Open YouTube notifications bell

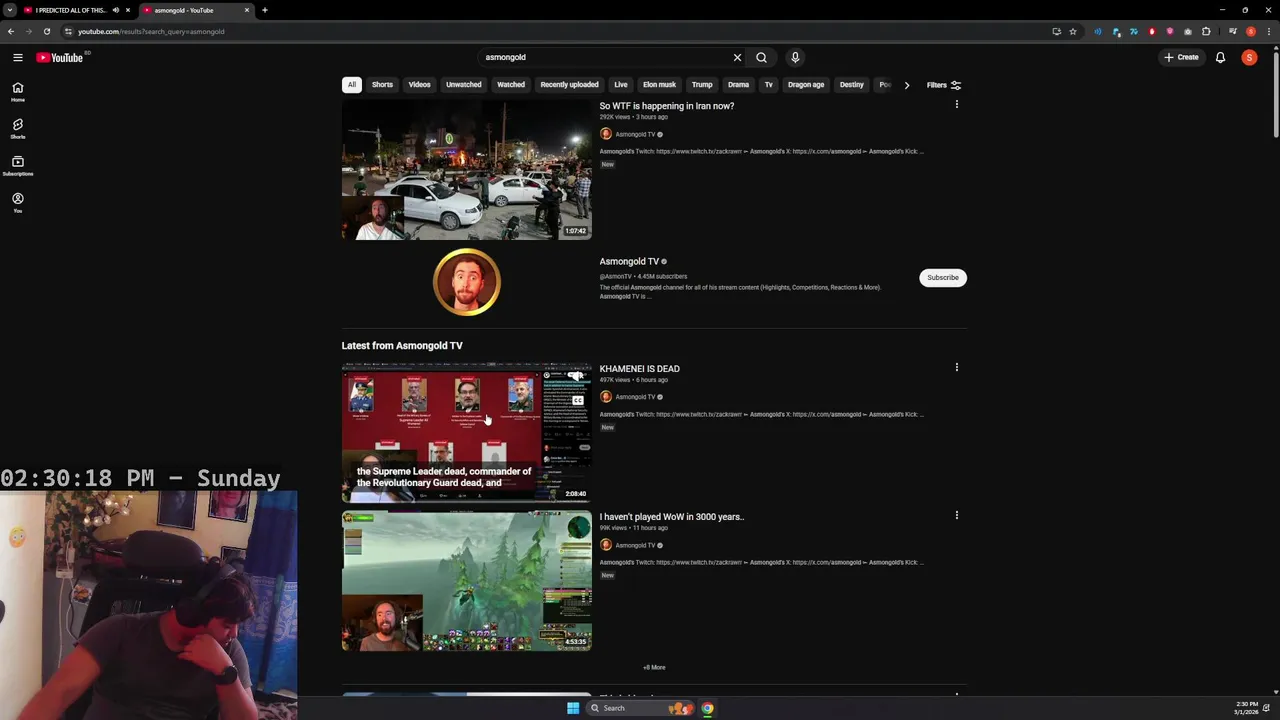coord(1220,57)
